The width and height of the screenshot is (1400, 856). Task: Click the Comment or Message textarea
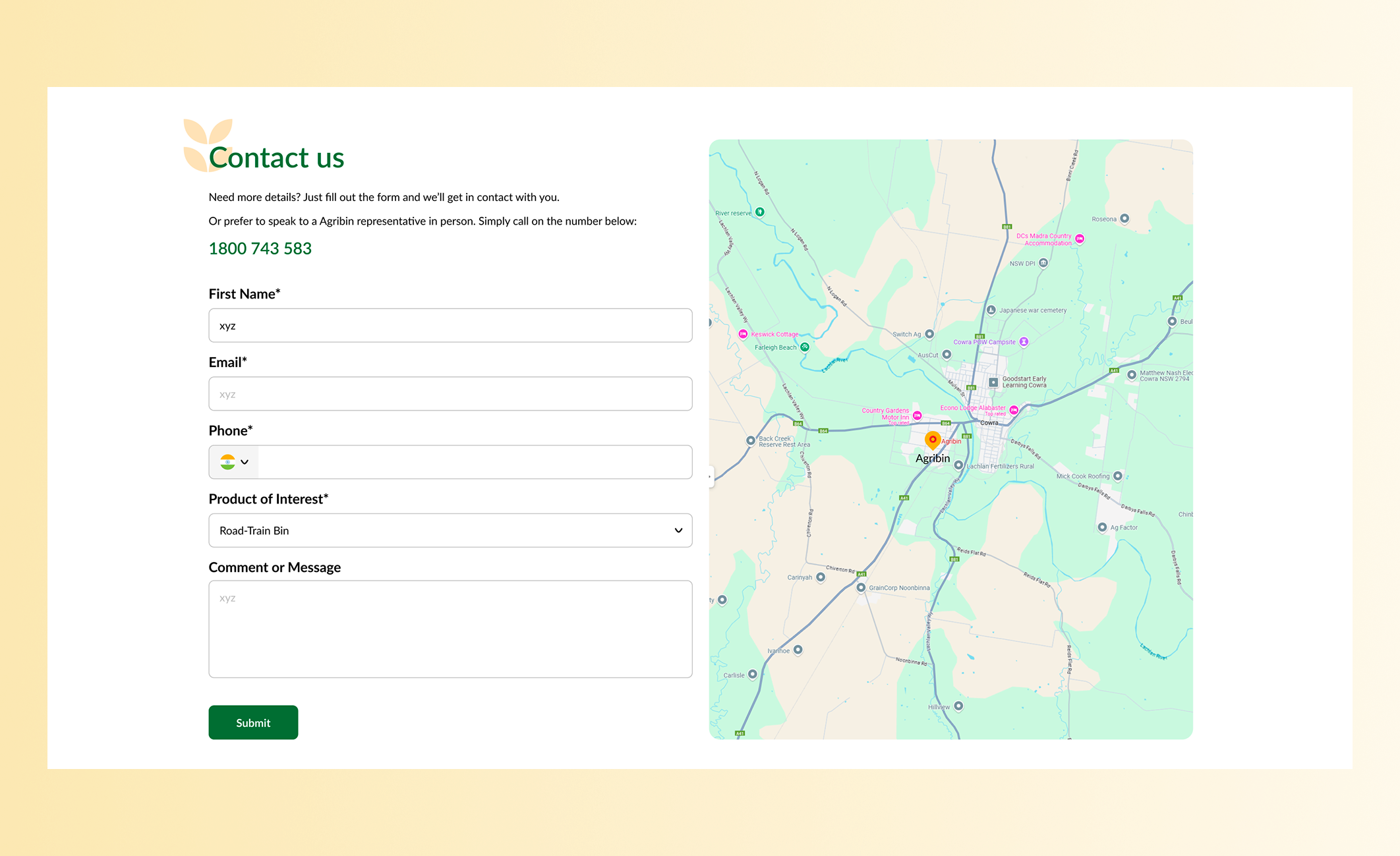450,629
